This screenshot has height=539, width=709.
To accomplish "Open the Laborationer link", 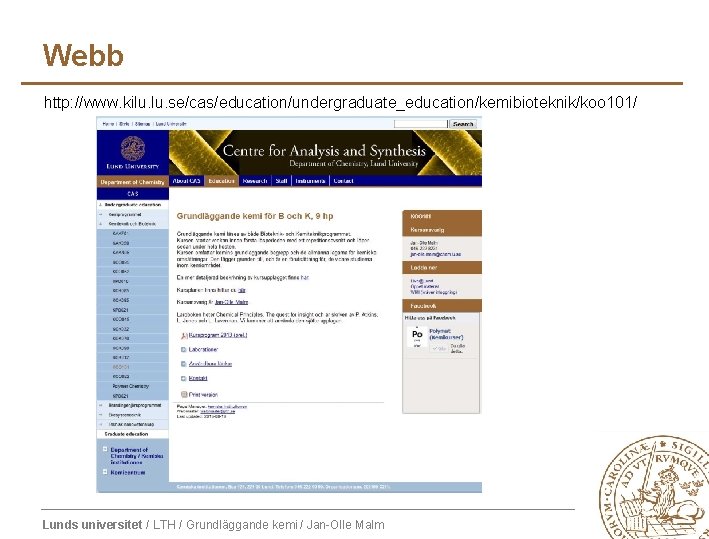I will [x=203, y=350].
